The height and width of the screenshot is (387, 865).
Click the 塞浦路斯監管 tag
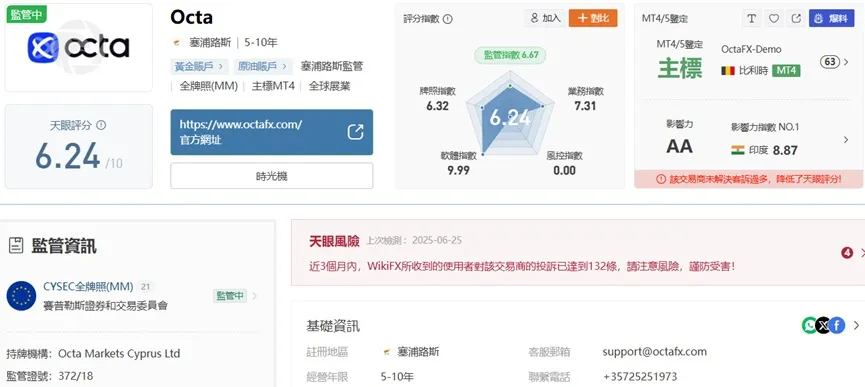click(x=332, y=67)
